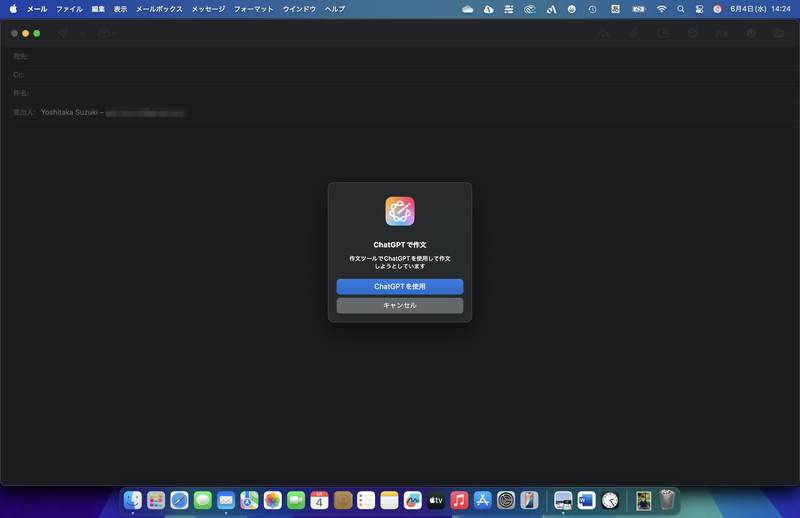This screenshot has height=518, width=800.
Task: Open the emoji picker smiley icon
Action: tap(751, 33)
